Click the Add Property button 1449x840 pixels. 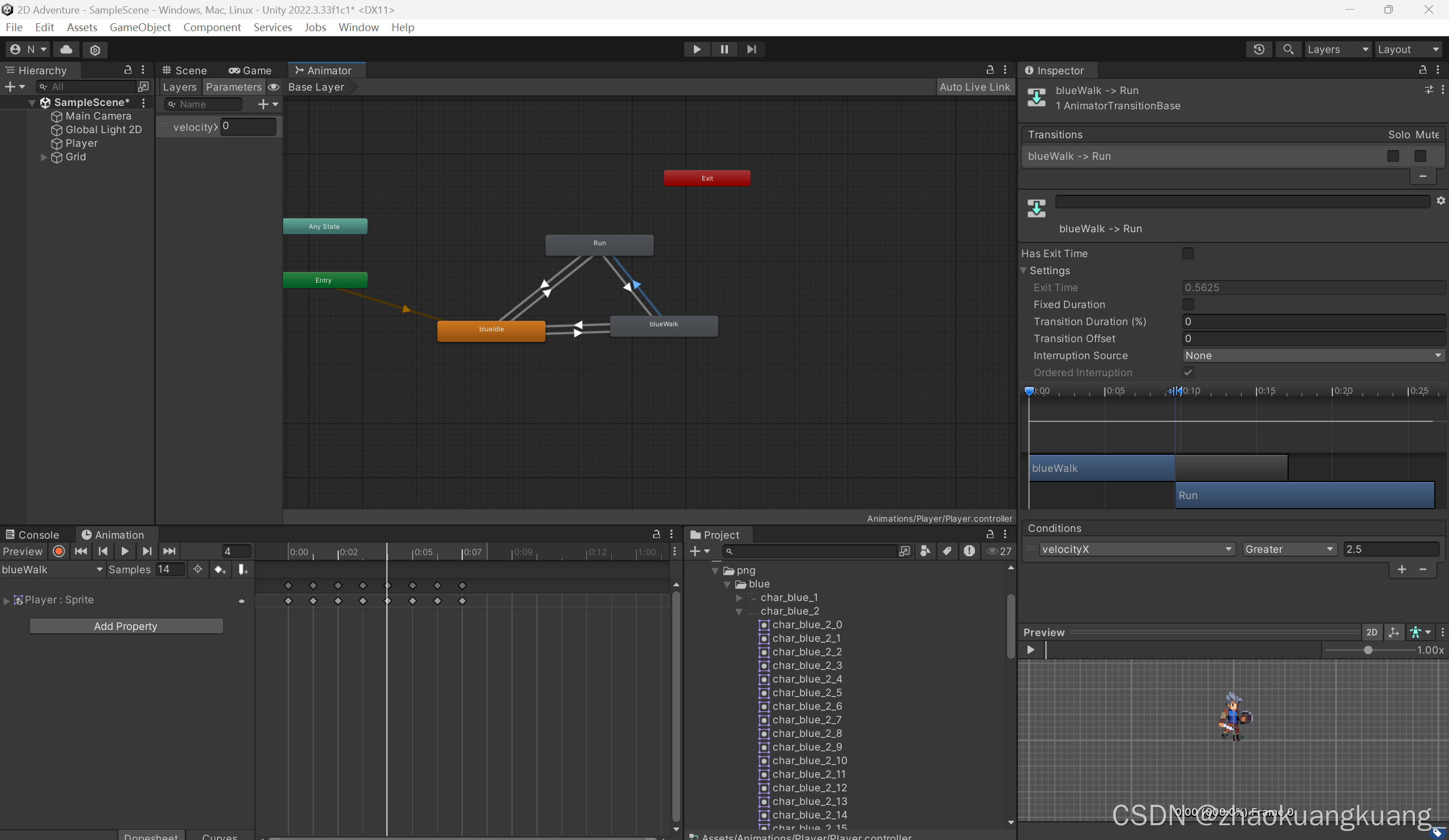(x=126, y=626)
